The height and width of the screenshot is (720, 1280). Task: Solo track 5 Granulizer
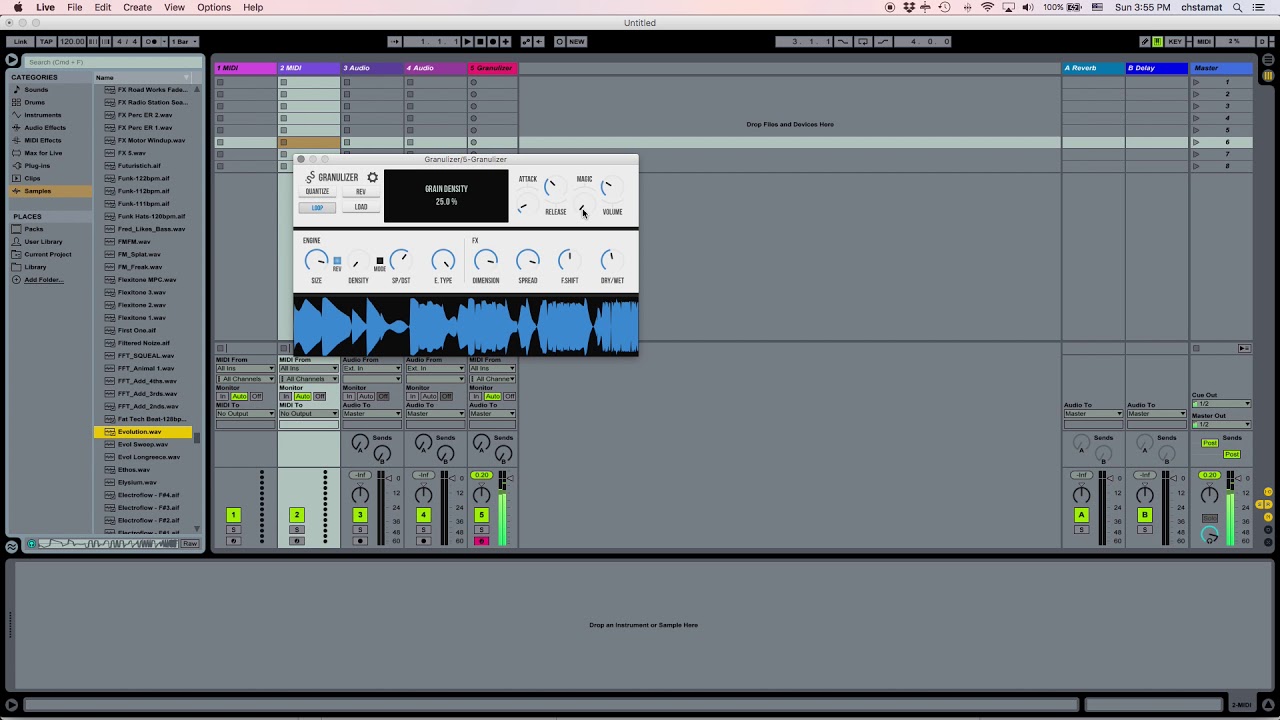pos(481,529)
